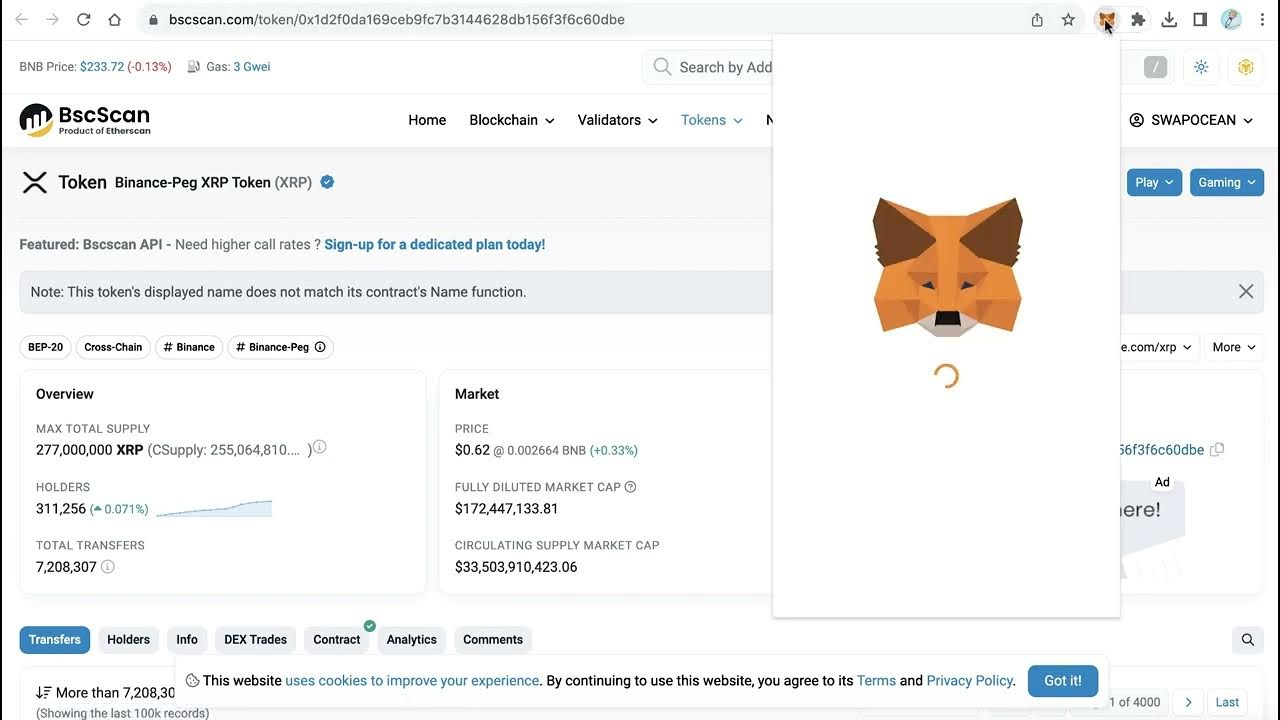The width and height of the screenshot is (1280, 720).
Task: Click the BNB chain cube icon
Action: [x=1245, y=67]
